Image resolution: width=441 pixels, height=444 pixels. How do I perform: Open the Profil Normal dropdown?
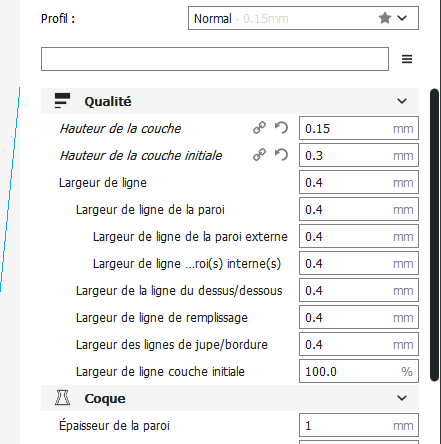tap(303, 18)
